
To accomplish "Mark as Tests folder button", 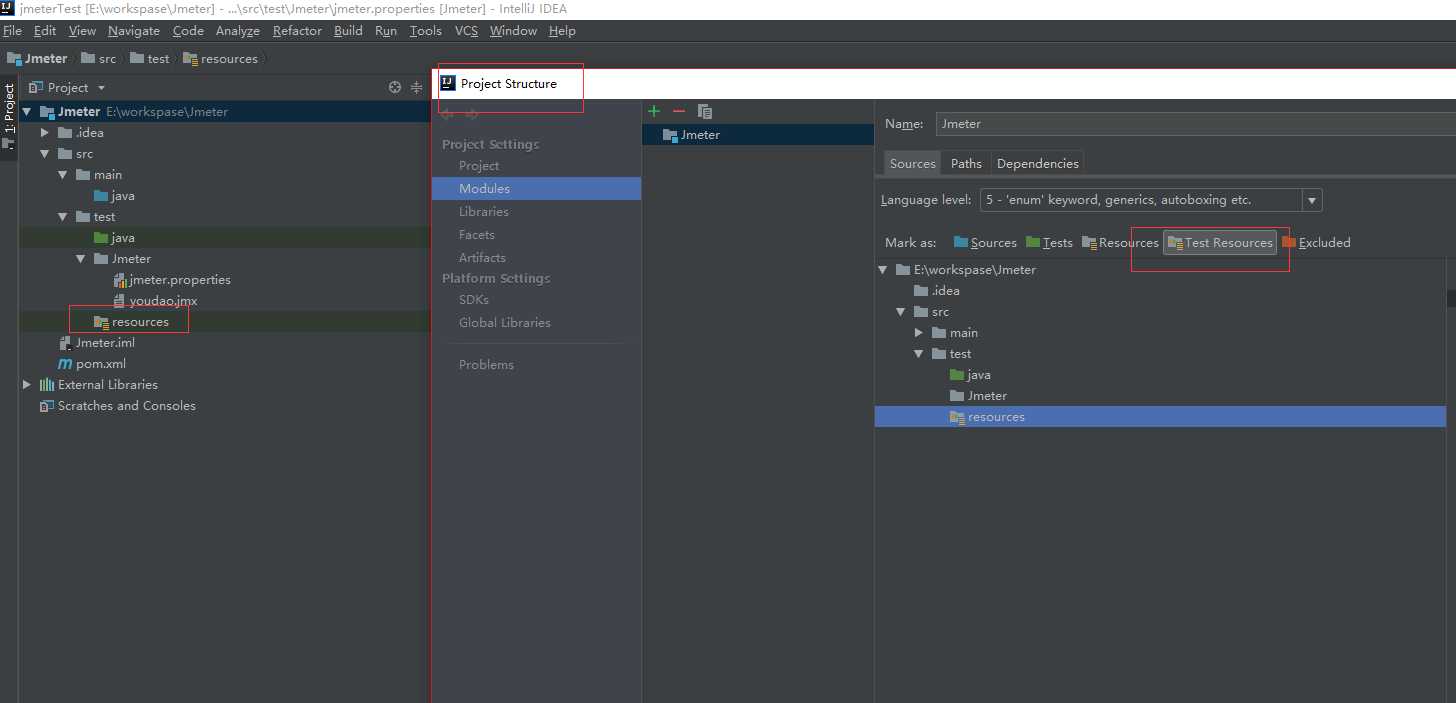I will point(1049,242).
